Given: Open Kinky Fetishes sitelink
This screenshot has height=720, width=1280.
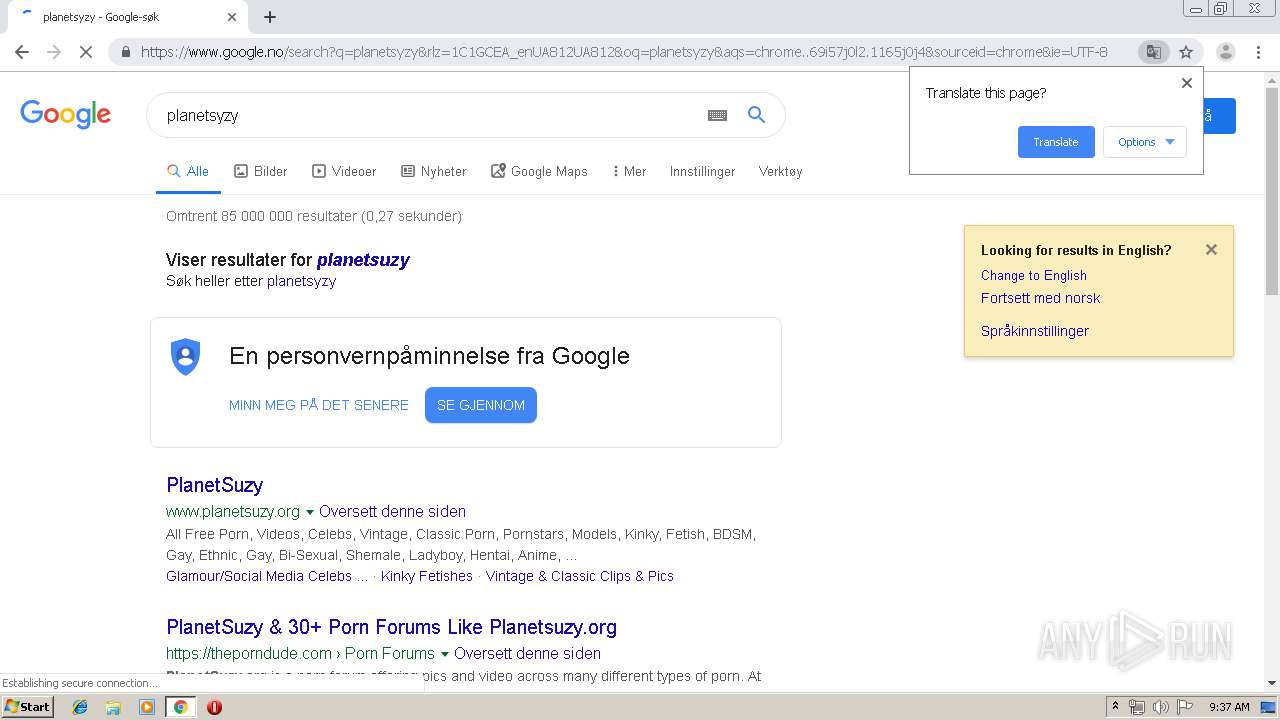Looking at the screenshot, I should (427, 576).
